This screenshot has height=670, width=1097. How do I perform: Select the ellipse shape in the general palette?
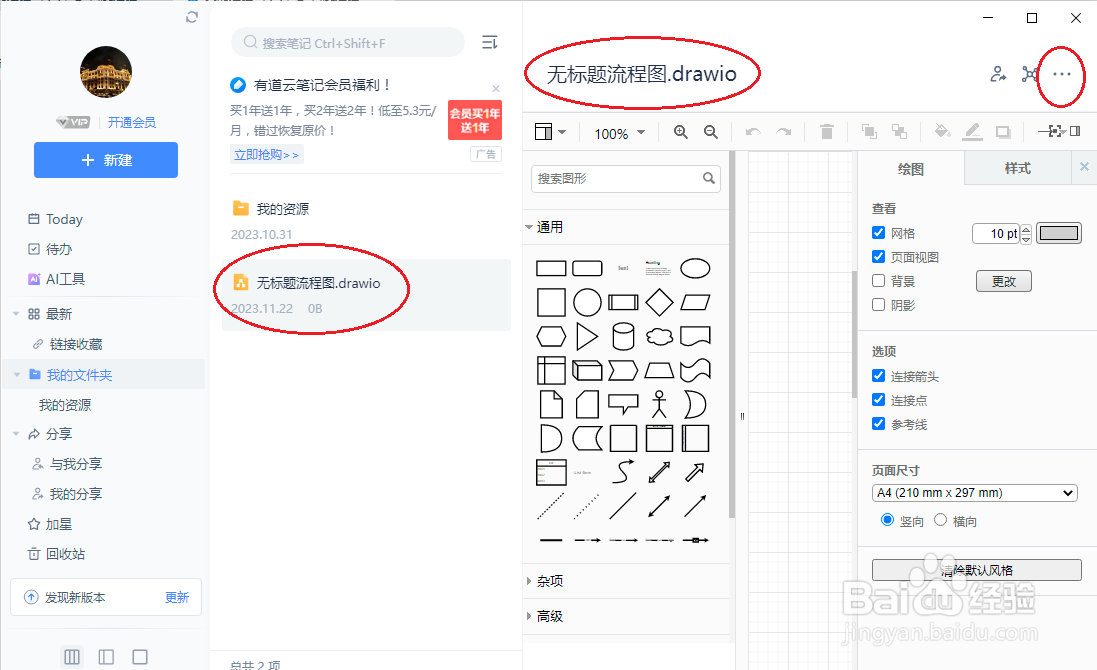pyautogui.click(x=695, y=268)
